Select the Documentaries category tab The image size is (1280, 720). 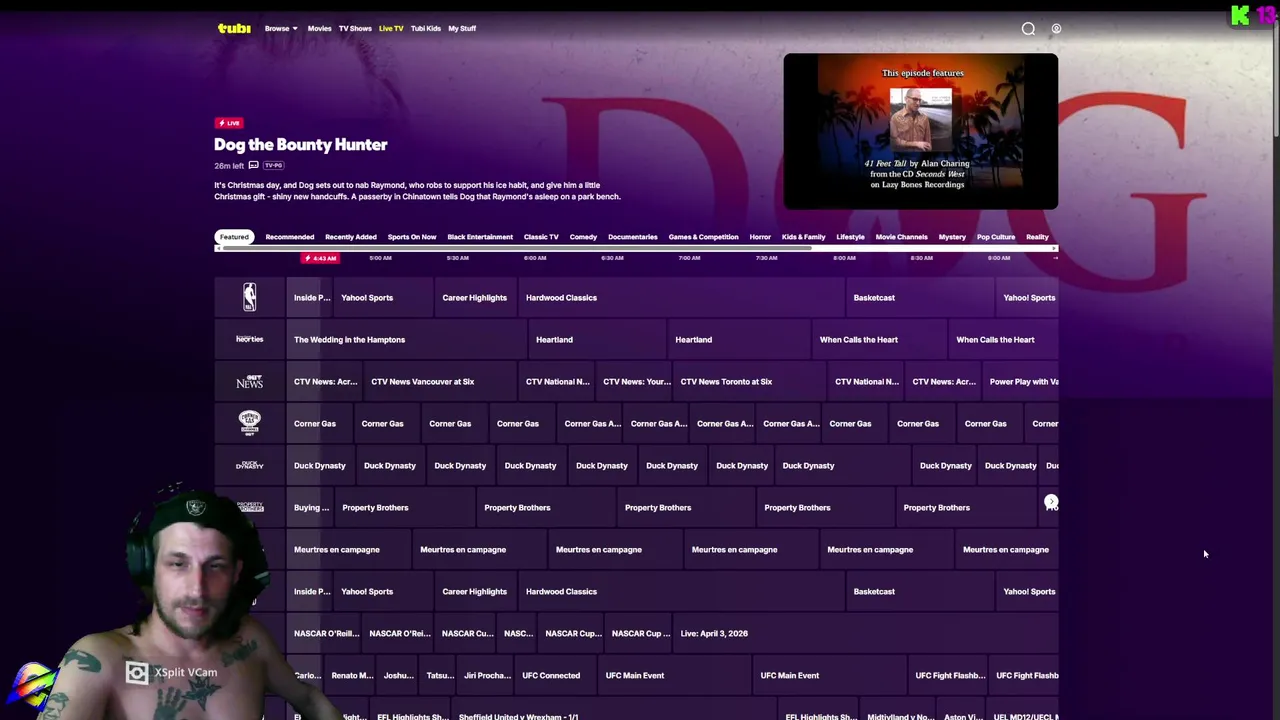click(633, 237)
